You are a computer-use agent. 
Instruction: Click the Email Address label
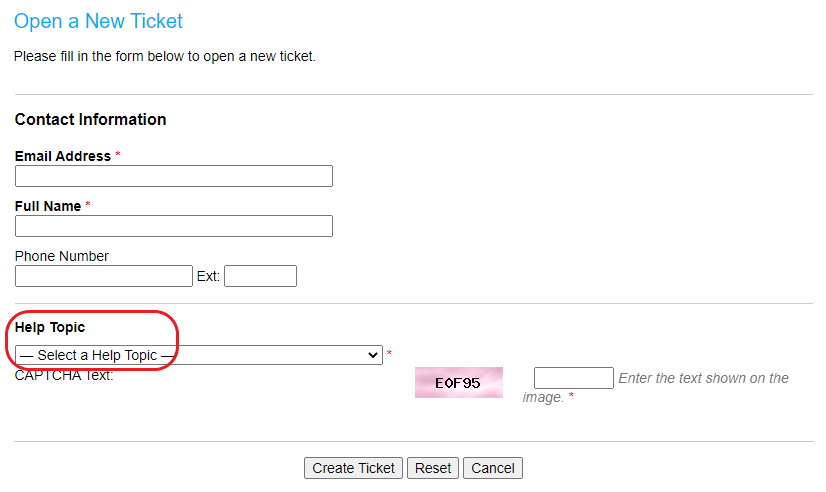pos(63,156)
